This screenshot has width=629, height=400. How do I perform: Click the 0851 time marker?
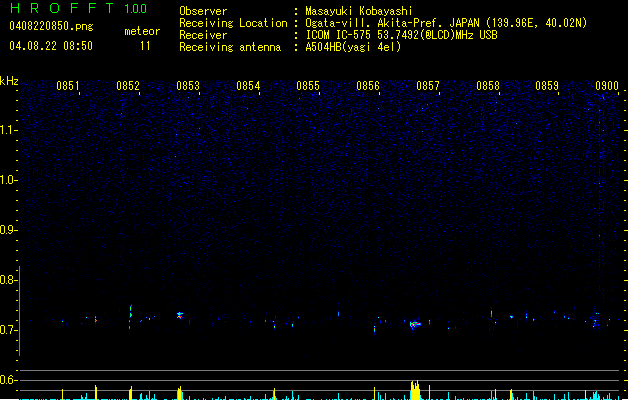point(68,86)
